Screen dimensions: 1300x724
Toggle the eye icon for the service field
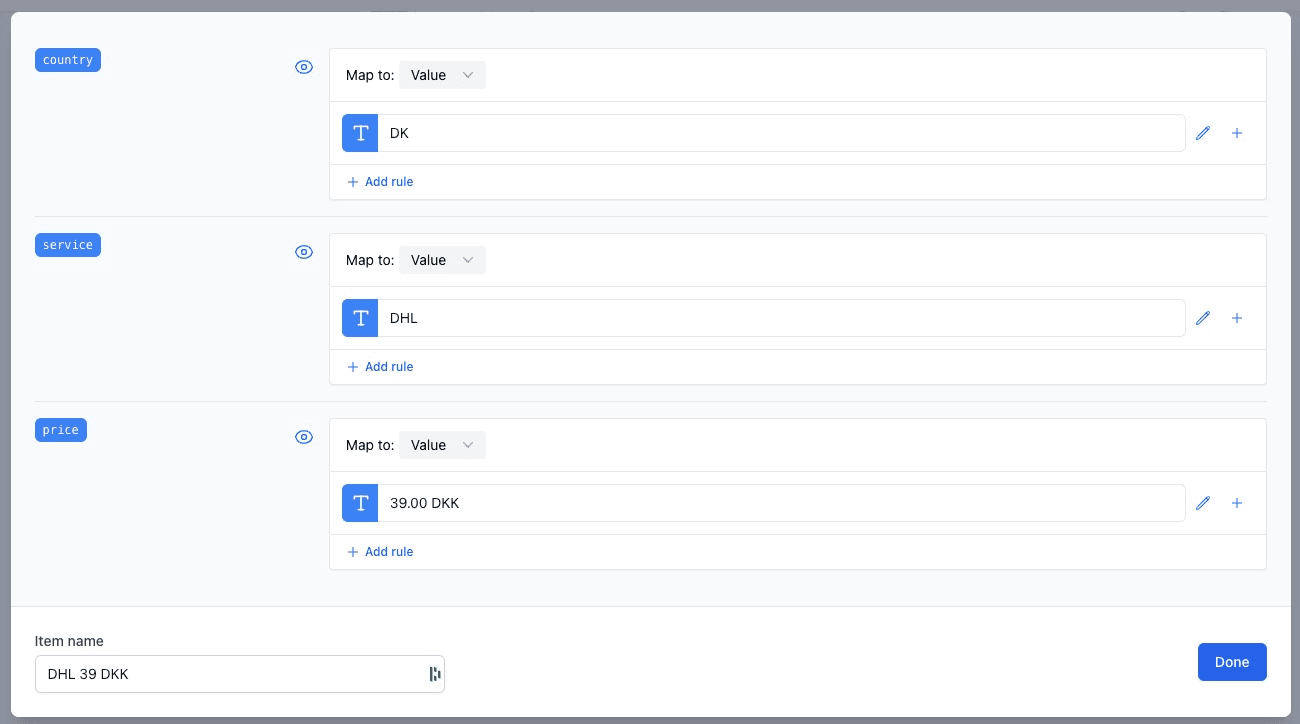coord(303,252)
